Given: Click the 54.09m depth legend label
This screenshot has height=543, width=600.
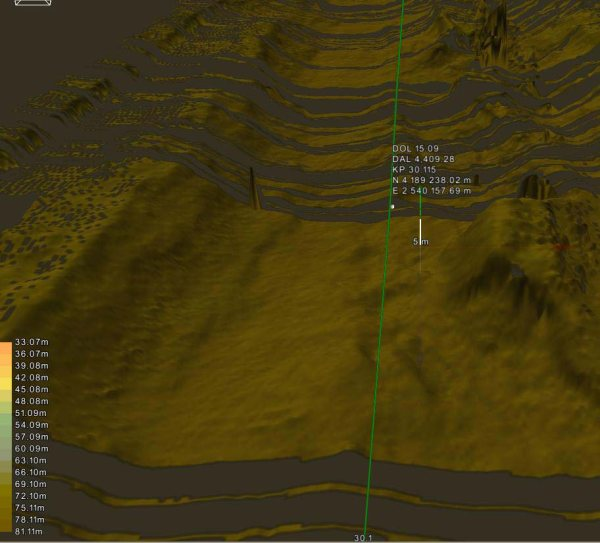Looking at the screenshot, I should [x=32, y=425].
